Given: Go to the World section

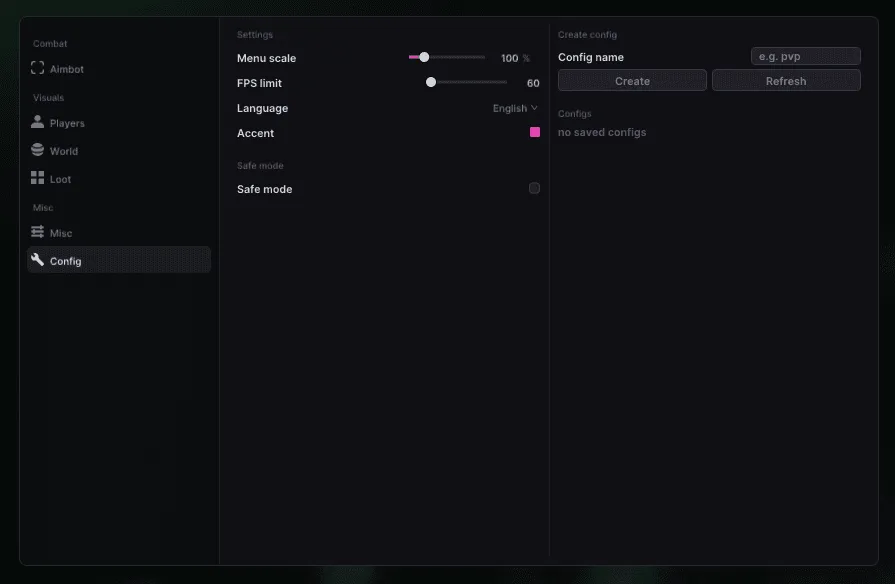Looking at the screenshot, I should [119, 151].
